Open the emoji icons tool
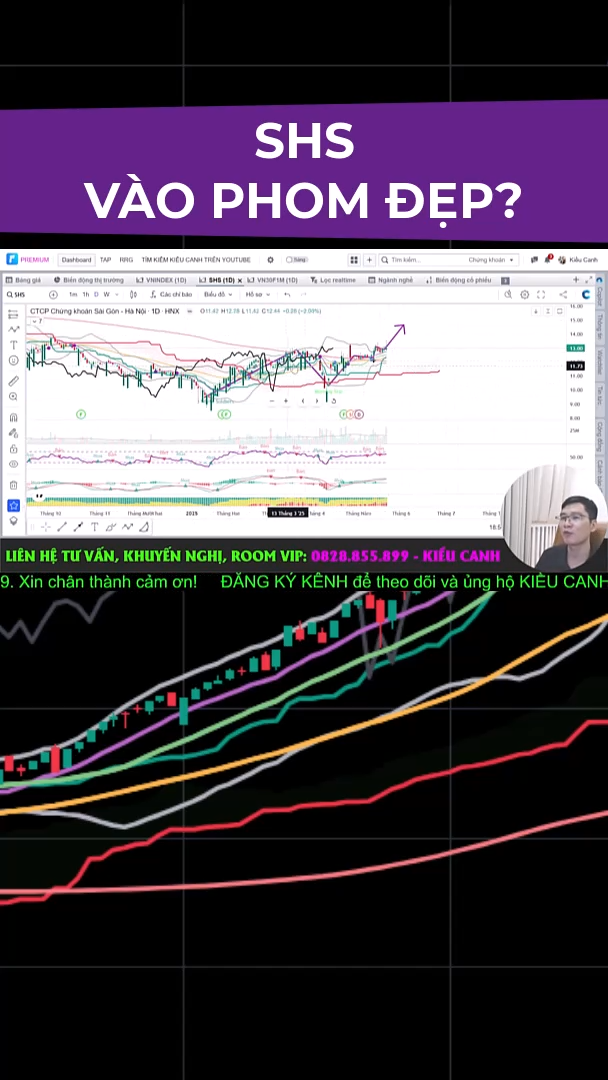Screen dimensions: 608x1080 (13, 360)
